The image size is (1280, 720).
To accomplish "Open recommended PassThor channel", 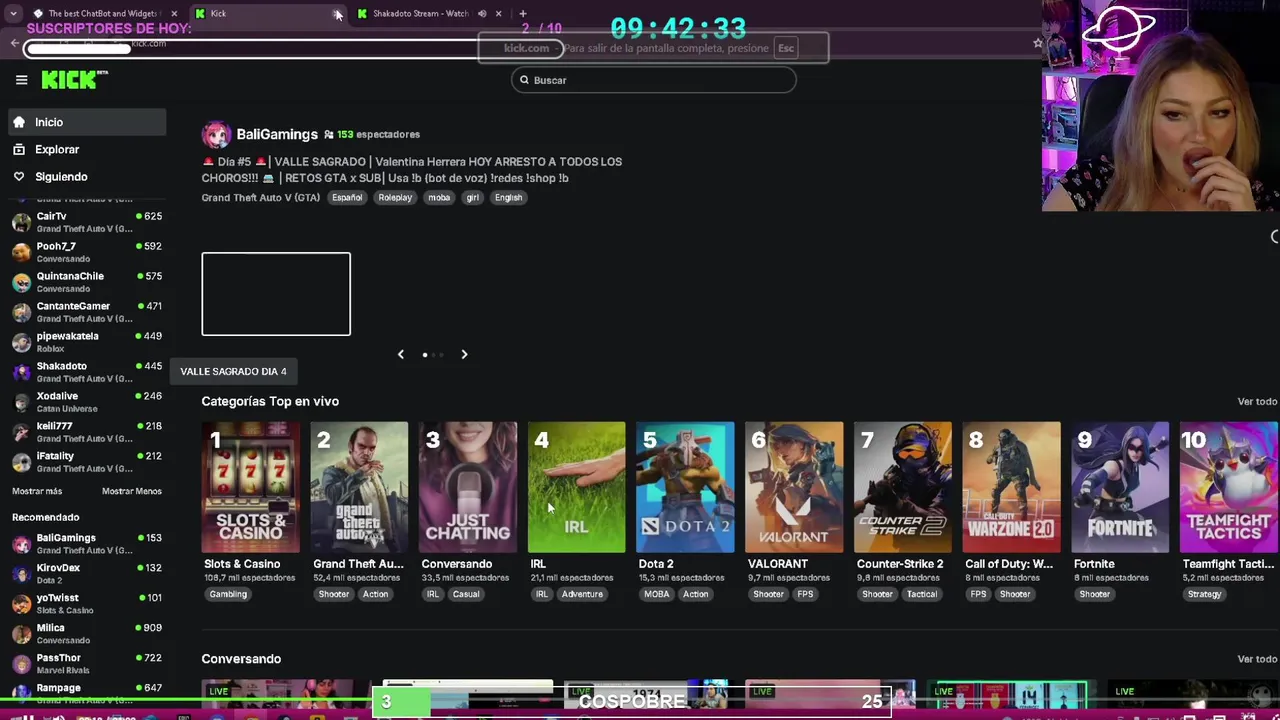I will [x=87, y=664].
